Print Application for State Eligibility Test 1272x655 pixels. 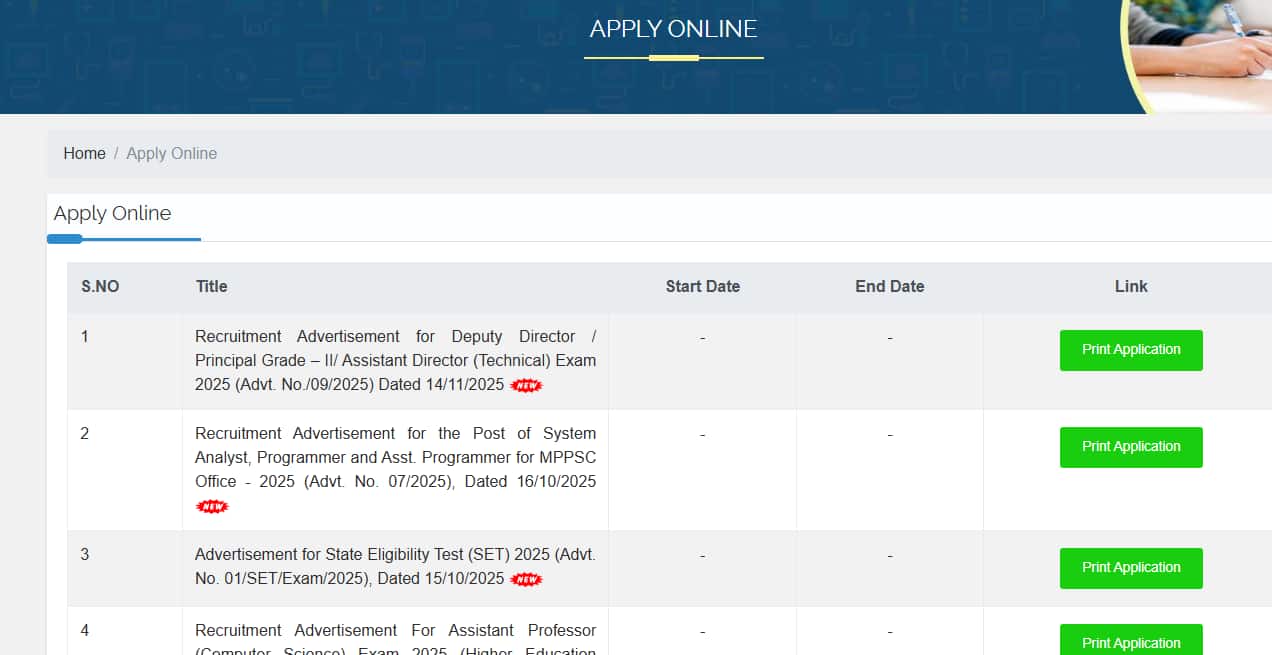pos(1130,568)
